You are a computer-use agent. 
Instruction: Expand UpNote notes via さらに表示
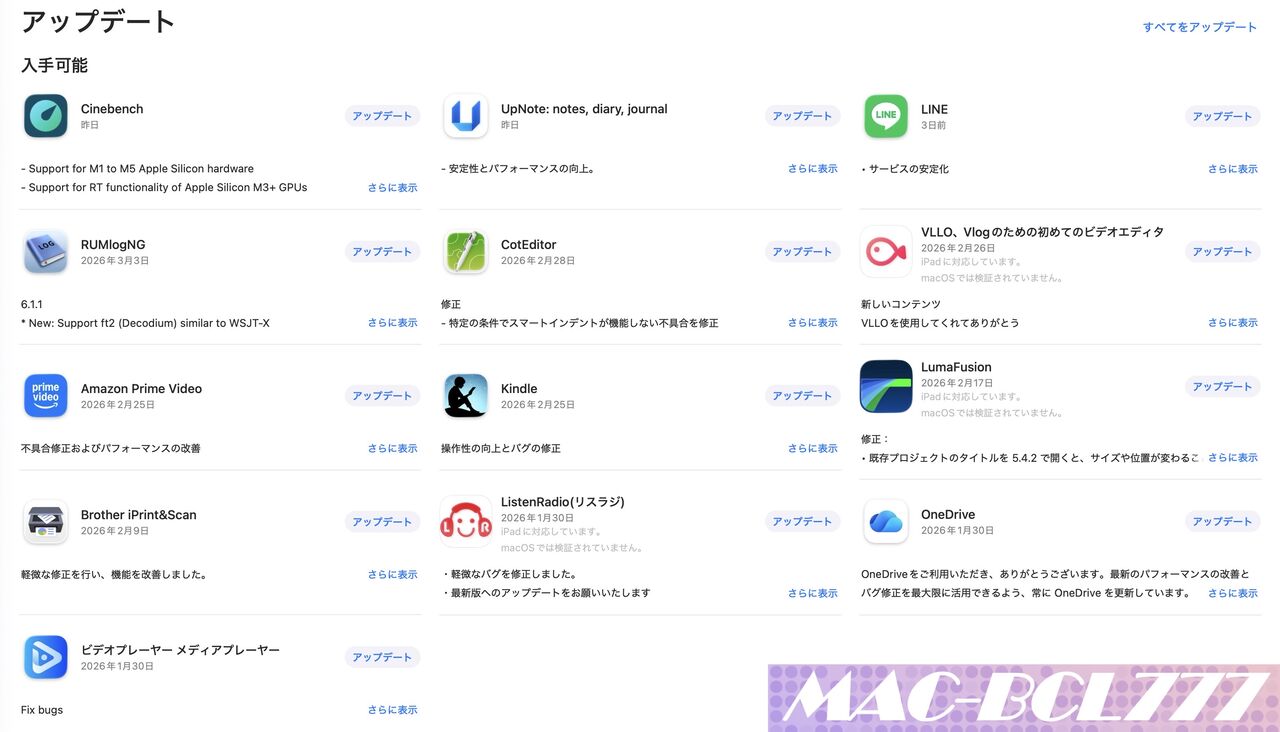812,169
